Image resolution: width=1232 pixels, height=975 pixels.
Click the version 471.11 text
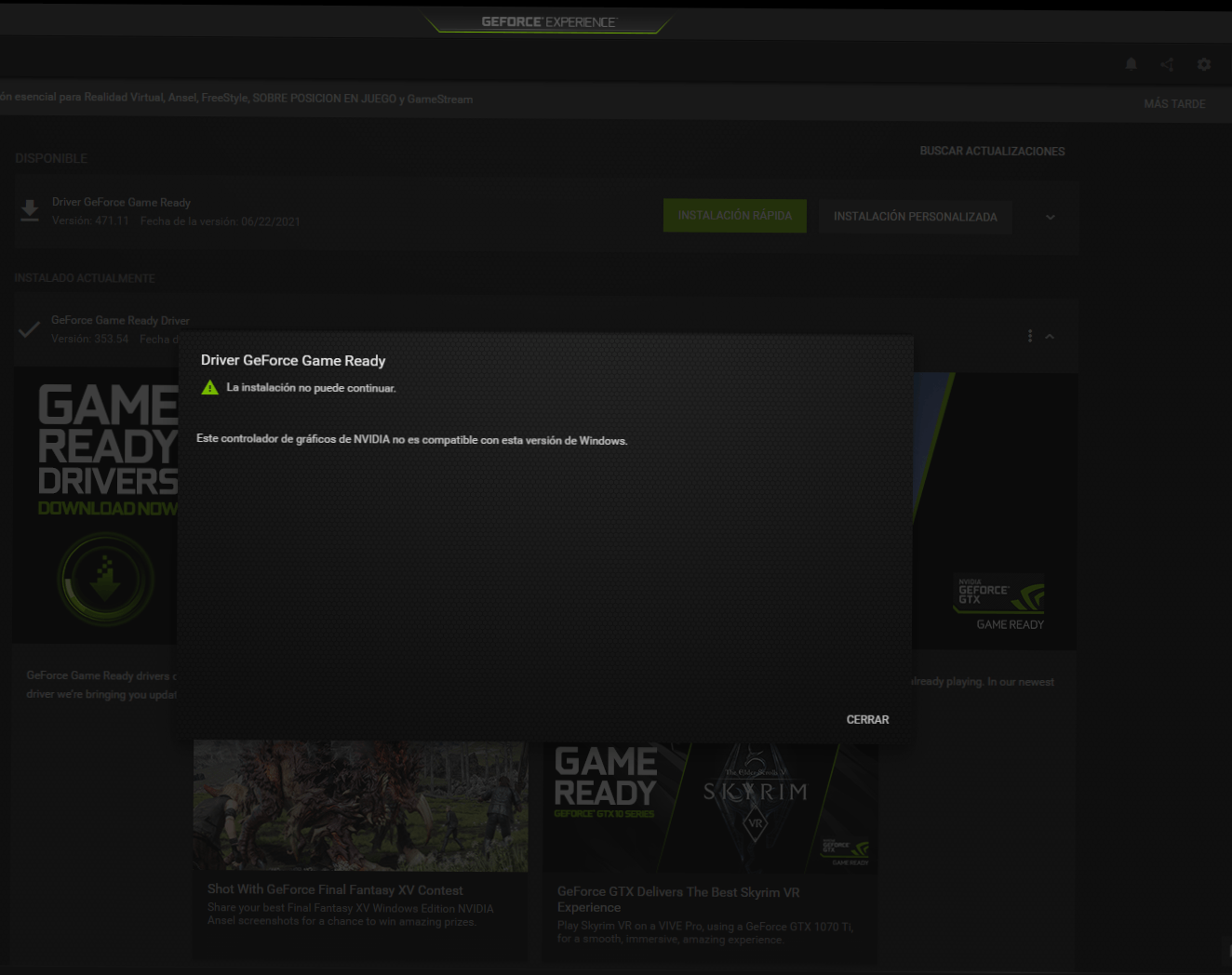pyautogui.click(x=90, y=221)
